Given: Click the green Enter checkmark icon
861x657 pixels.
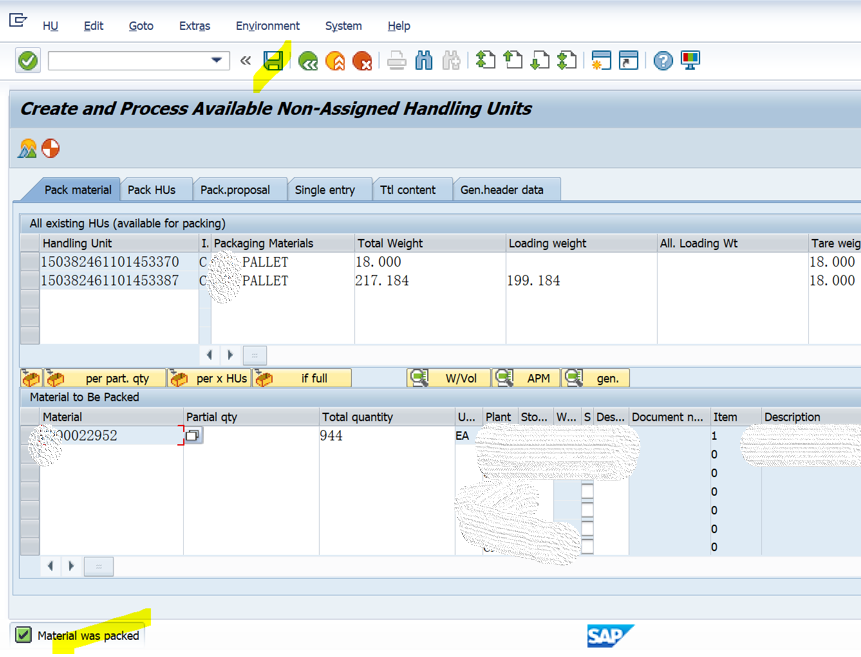Looking at the screenshot, I should point(27,61).
